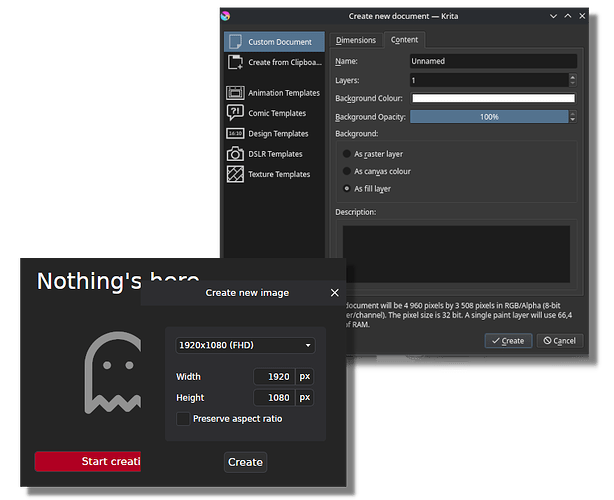Click the Create new image dialog title
The image size is (614, 500).
247,293
